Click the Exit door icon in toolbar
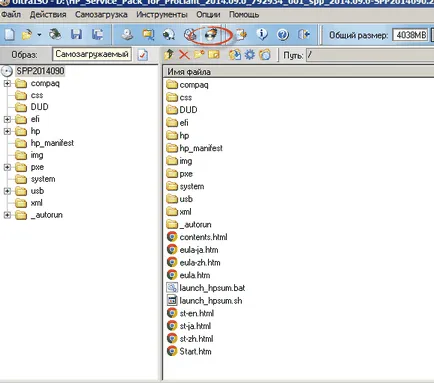The height and width of the screenshot is (383, 434). (304, 34)
